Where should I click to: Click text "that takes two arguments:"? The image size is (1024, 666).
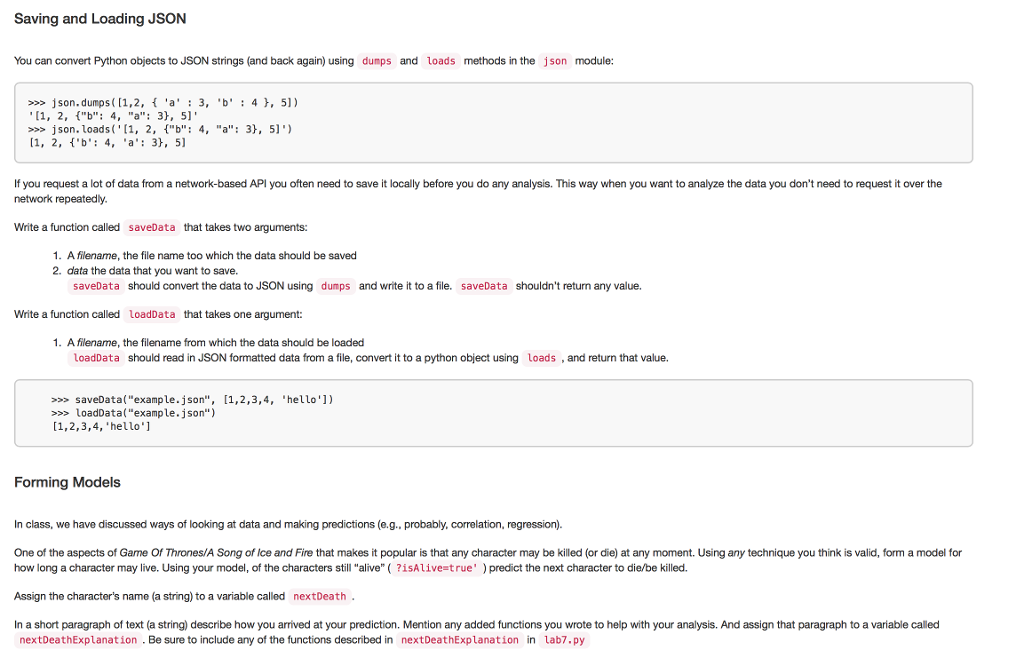point(246,227)
